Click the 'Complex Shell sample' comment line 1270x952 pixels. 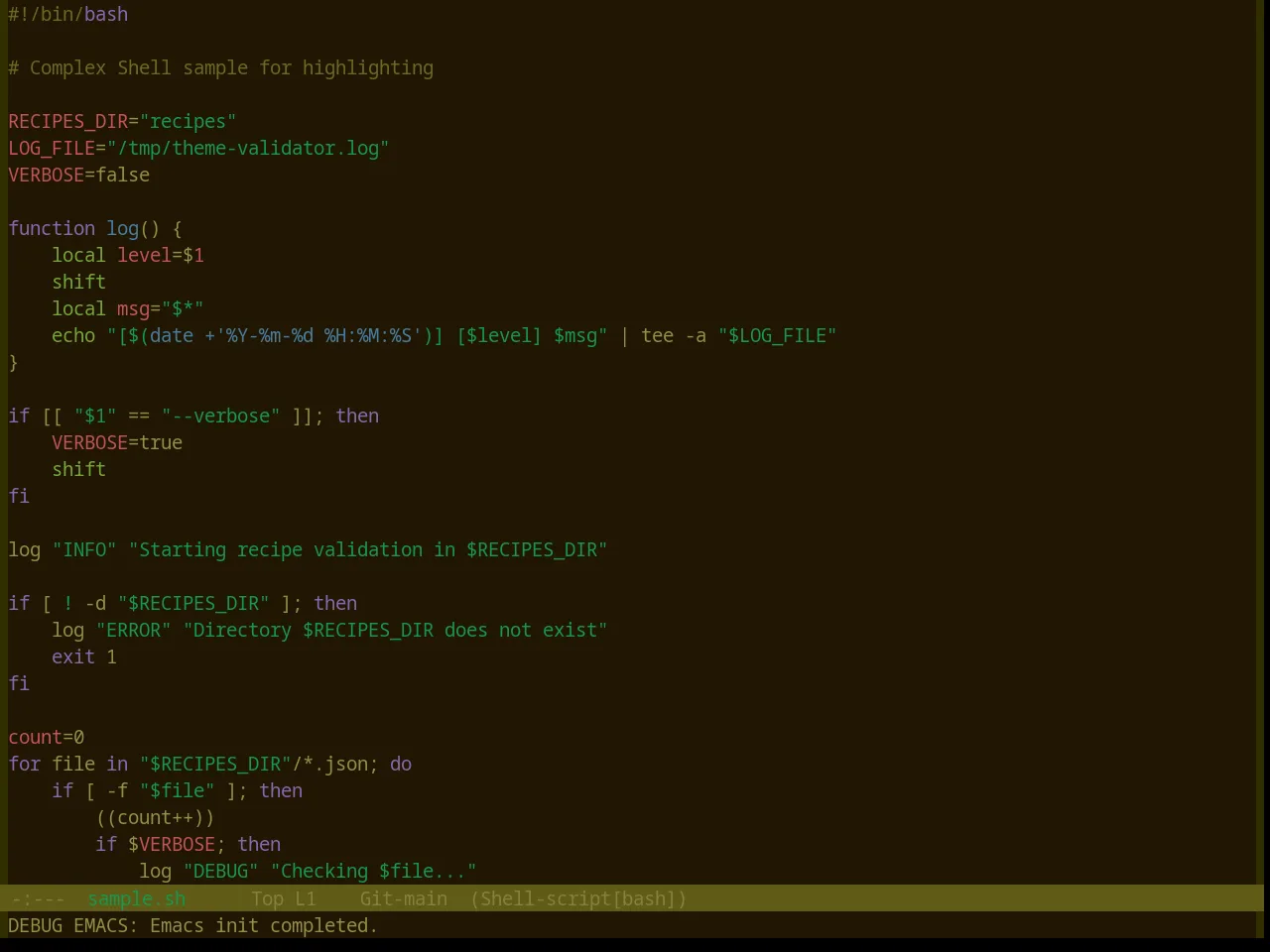[221, 67]
